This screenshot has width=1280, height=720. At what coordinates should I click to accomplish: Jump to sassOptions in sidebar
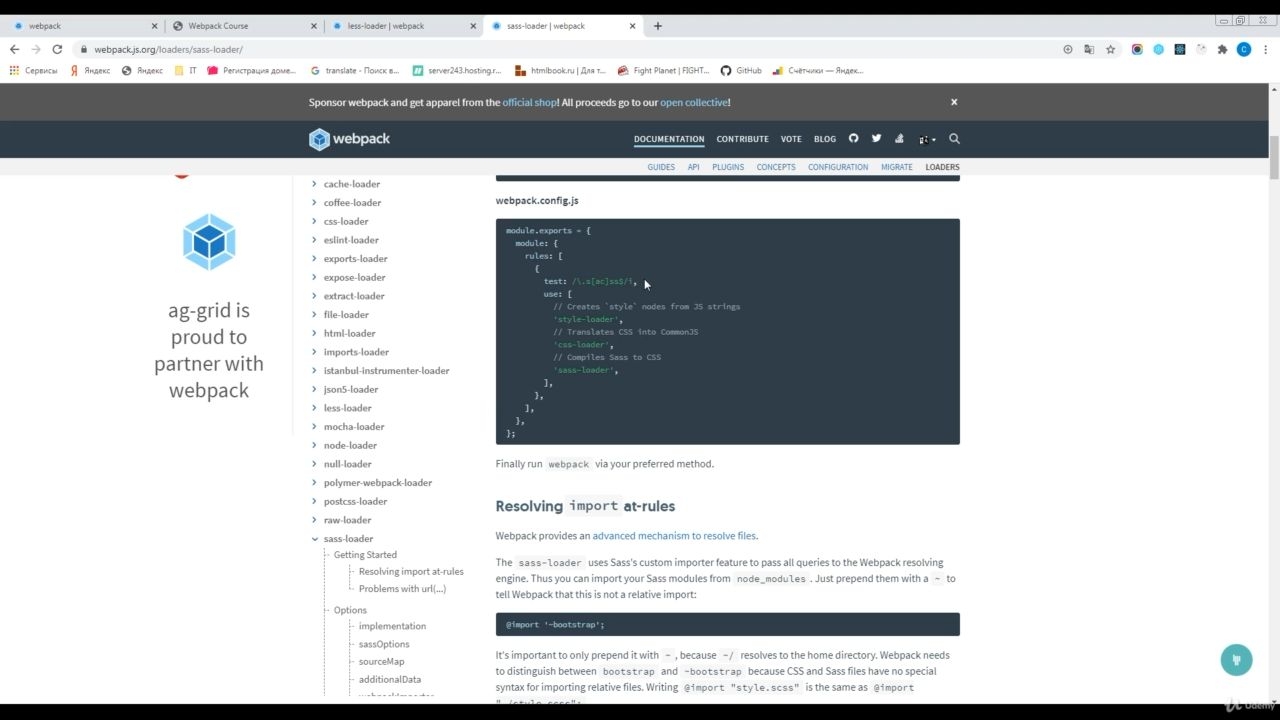tap(384, 644)
